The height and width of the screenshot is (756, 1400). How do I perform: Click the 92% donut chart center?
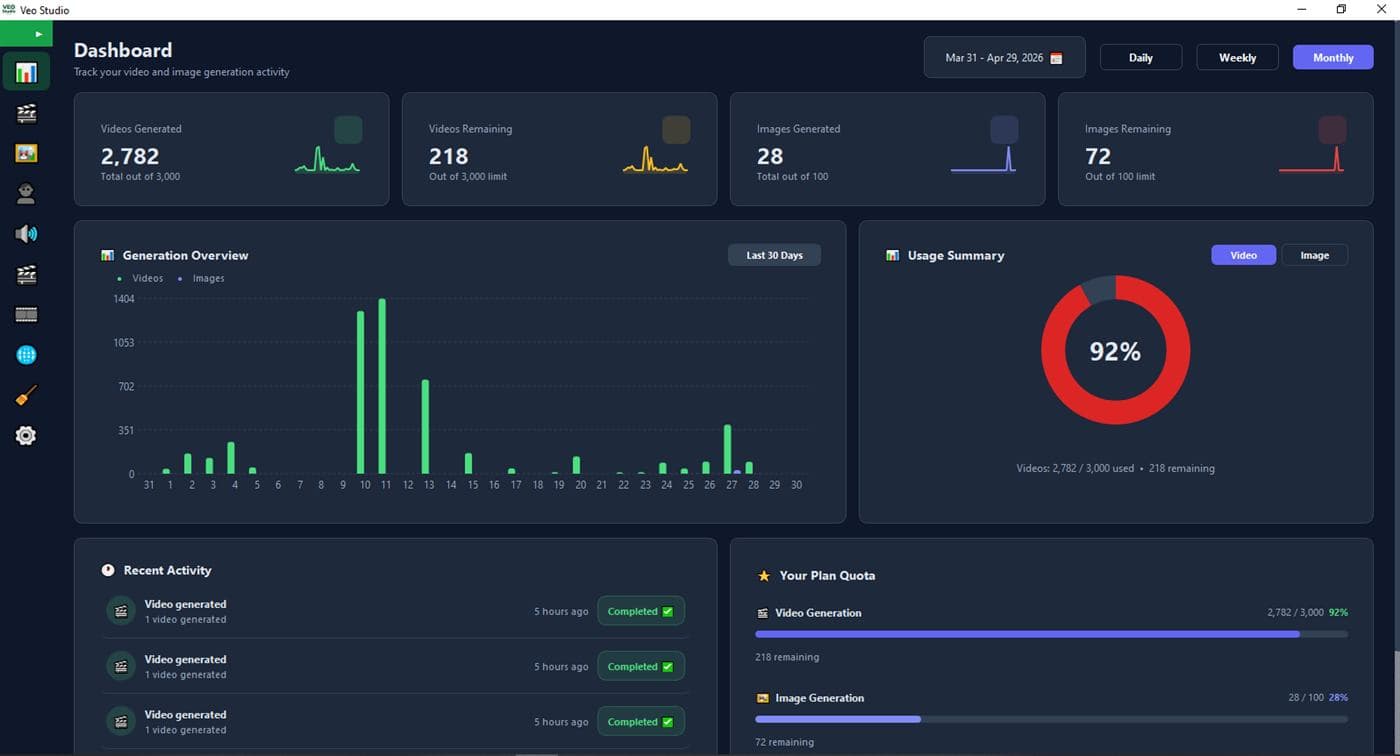1115,352
